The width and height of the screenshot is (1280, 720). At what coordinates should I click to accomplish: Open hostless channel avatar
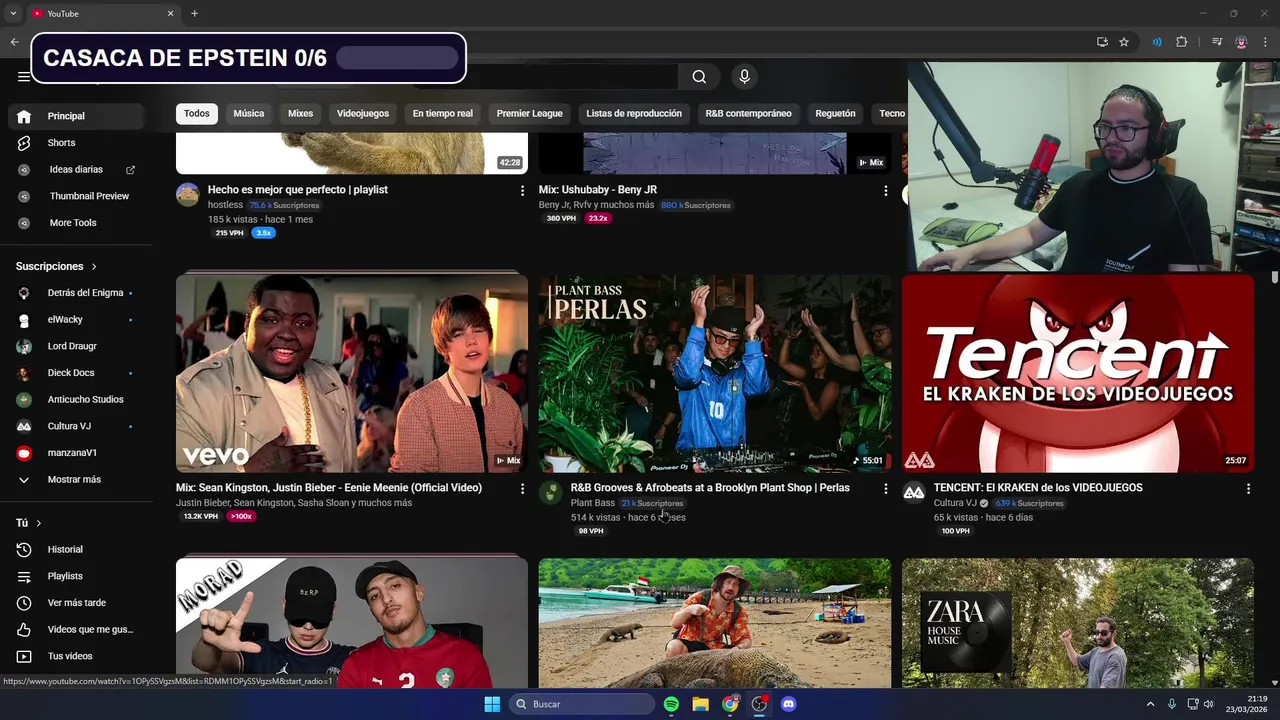188,194
